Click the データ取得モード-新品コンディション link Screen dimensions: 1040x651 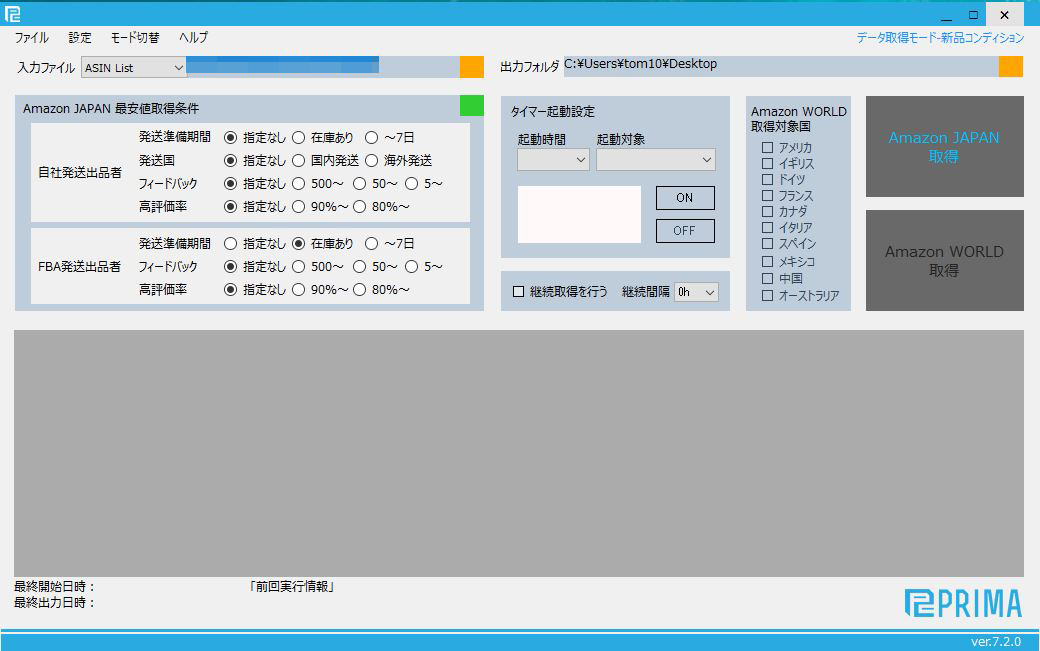(940, 38)
